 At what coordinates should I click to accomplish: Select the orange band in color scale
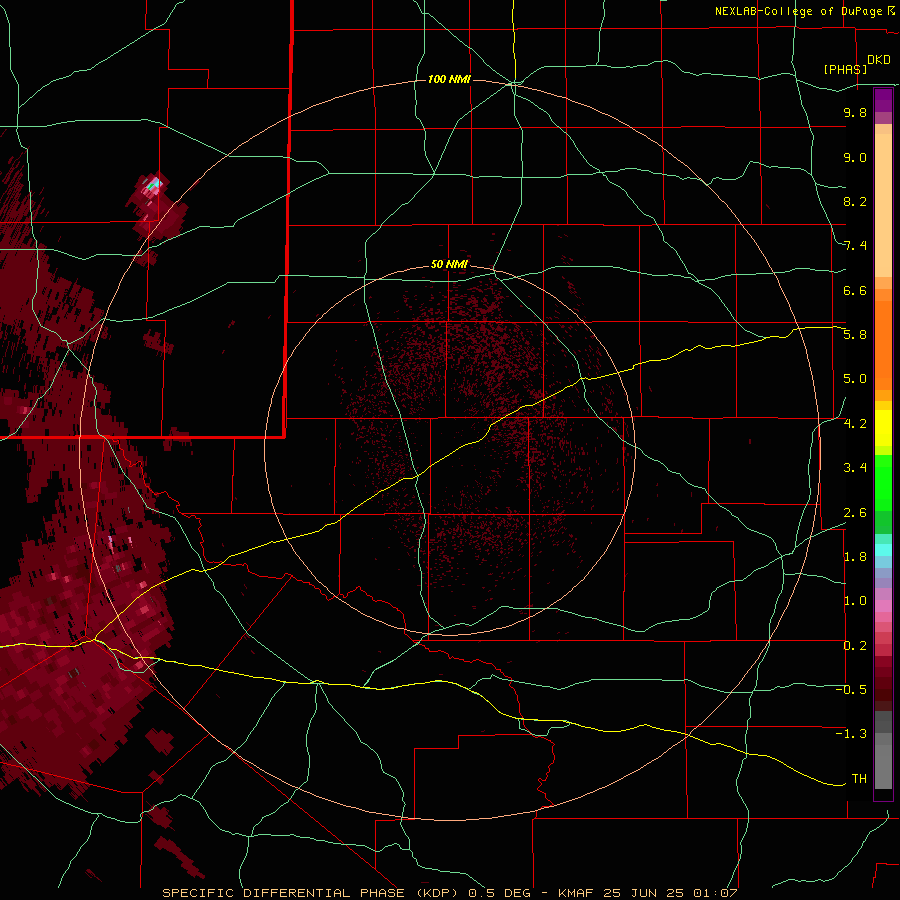[x=883, y=344]
